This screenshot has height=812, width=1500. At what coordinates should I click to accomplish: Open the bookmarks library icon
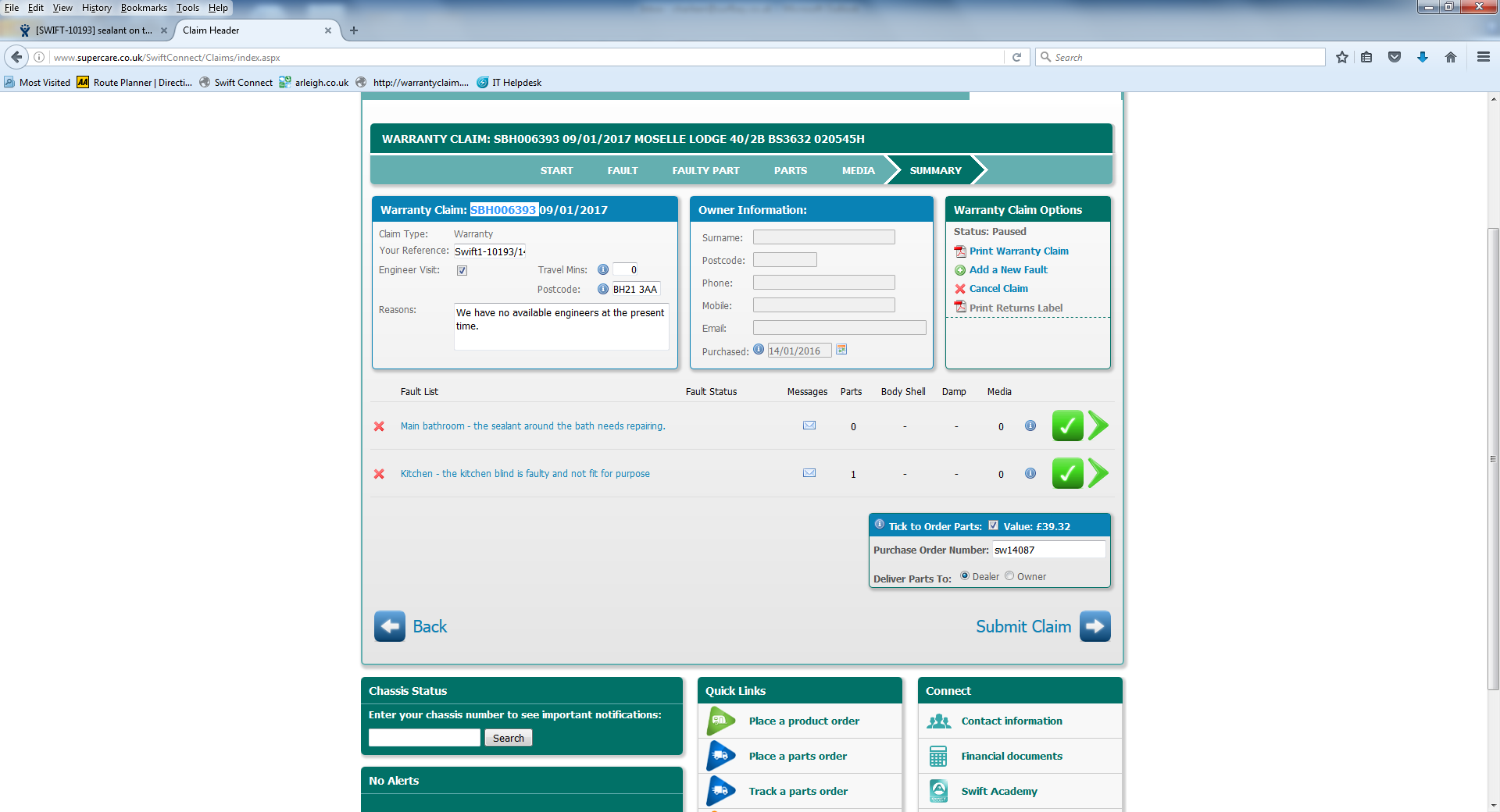point(1366,57)
